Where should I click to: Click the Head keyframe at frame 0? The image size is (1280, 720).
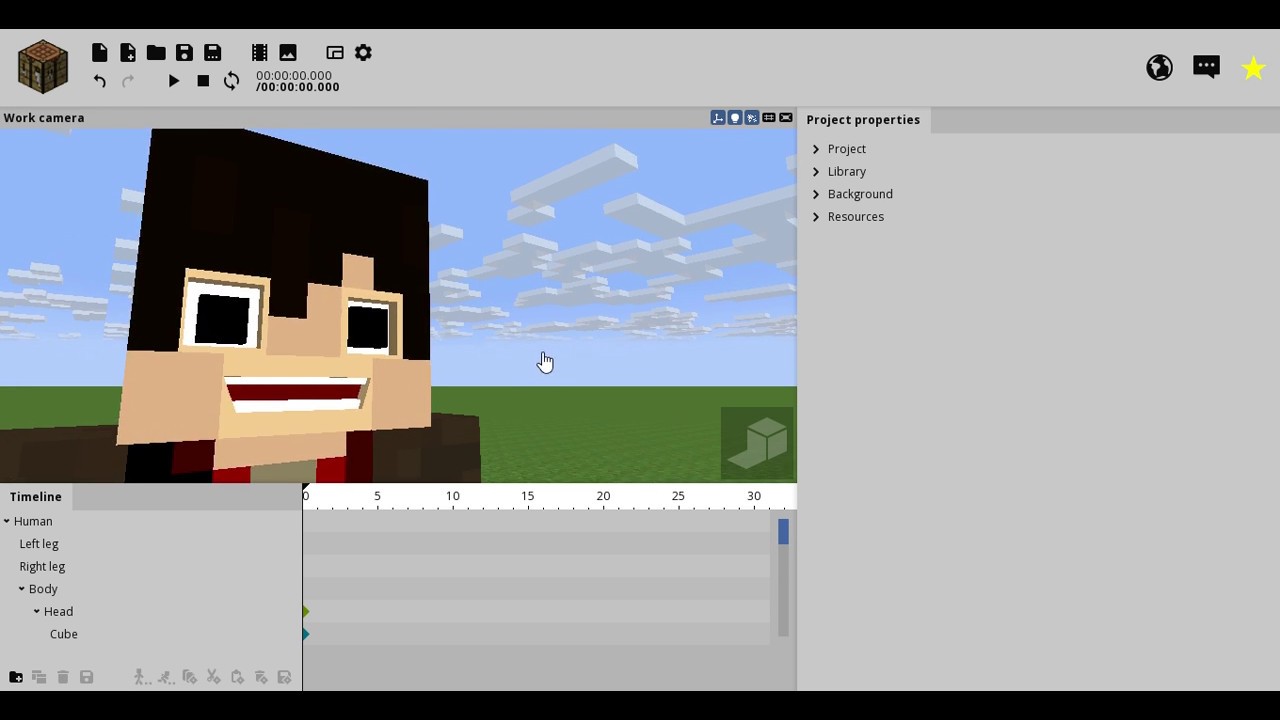pyautogui.click(x=305, y=611)
